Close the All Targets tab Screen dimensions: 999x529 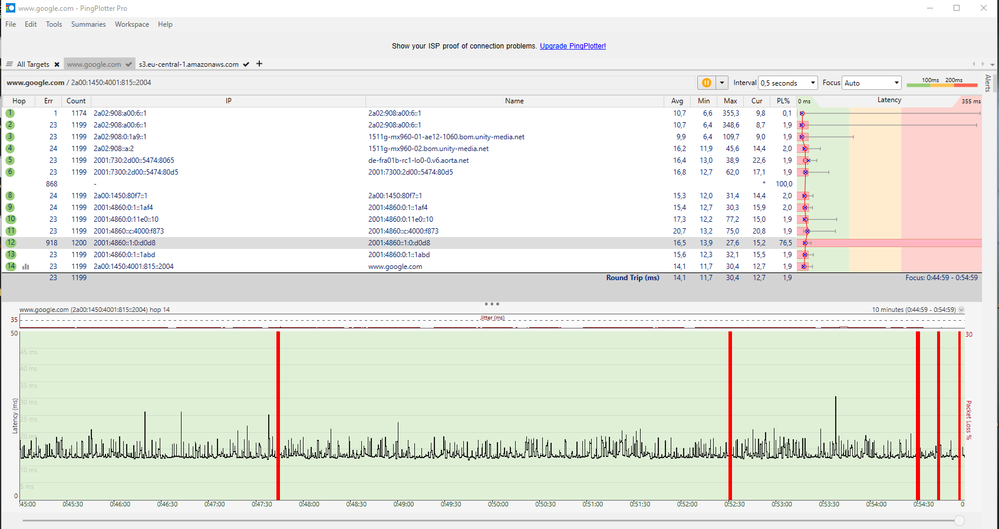tap(57, 64)
